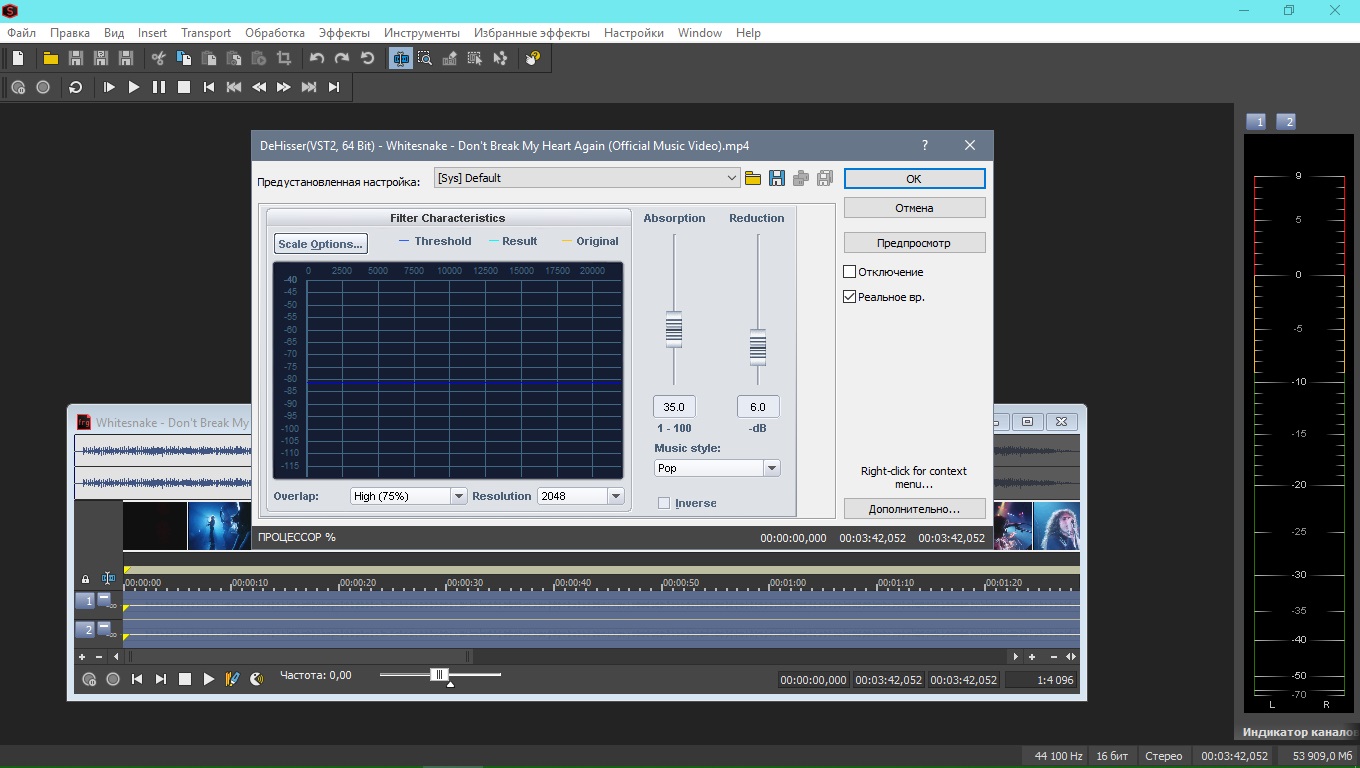Save the preset with the floppy disk icon
Screen dimensions: 1360x768
[x=776, y=178]
